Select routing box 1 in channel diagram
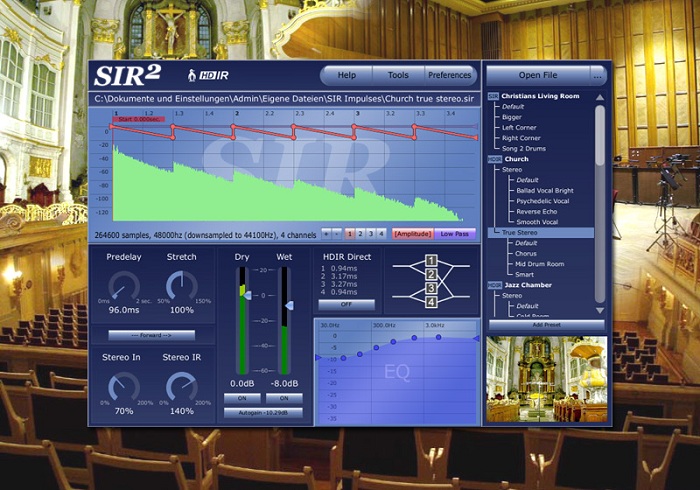Screen dimensions: 700x490 [431, 260]
